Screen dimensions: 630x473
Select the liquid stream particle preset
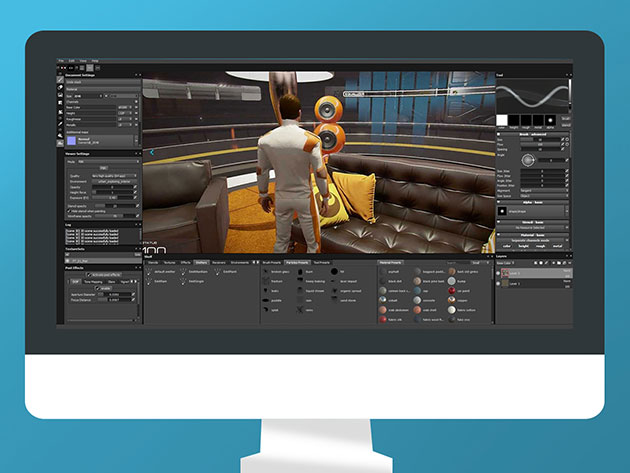311,291
